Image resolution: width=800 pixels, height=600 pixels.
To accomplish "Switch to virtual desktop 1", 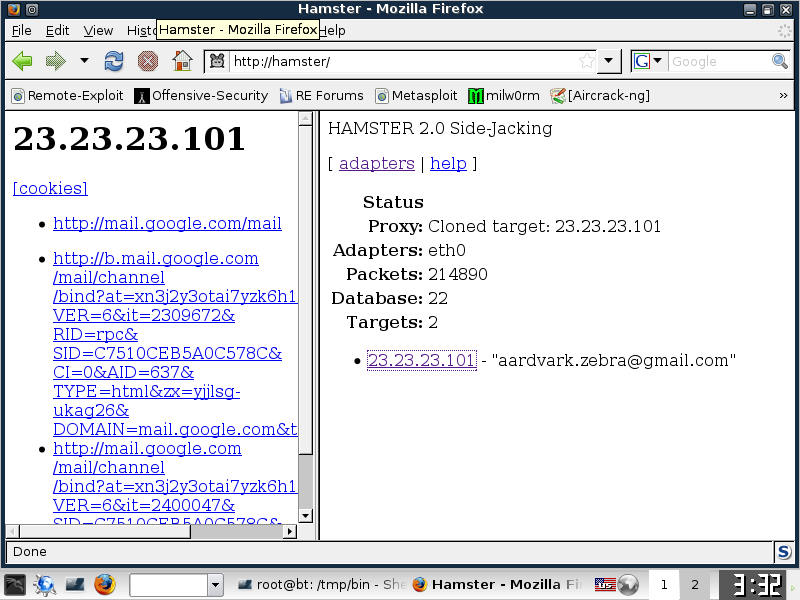I will tap(664, 584).
